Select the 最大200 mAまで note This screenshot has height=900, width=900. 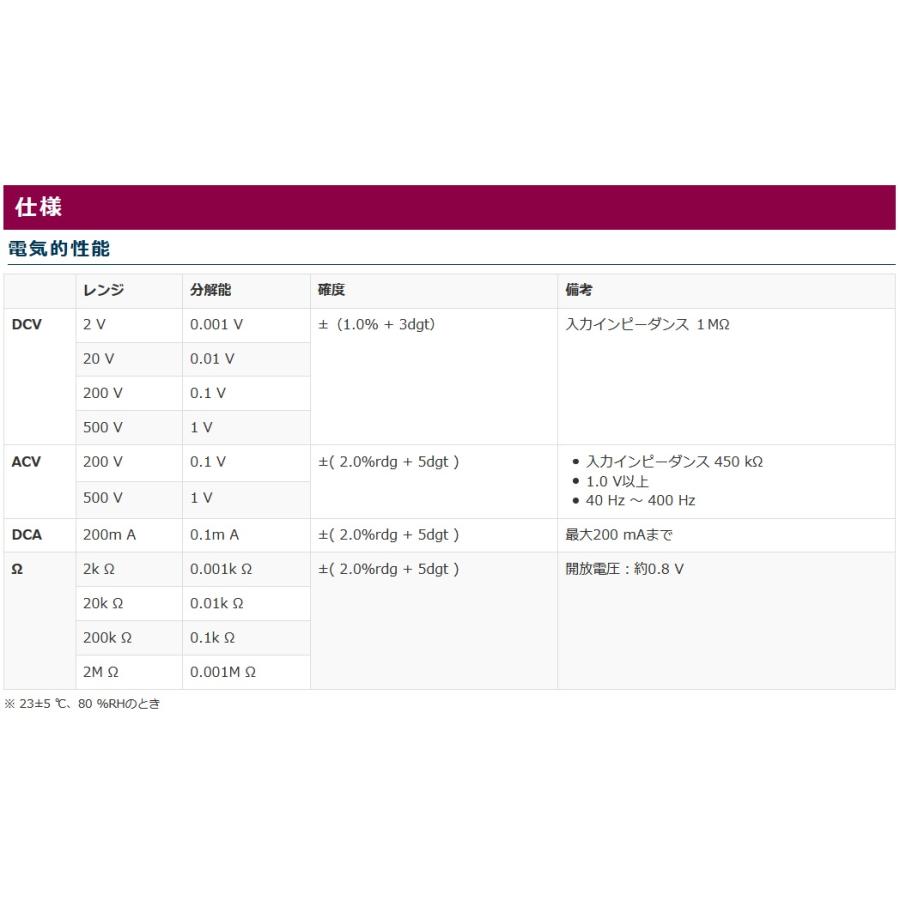[619, 535]
